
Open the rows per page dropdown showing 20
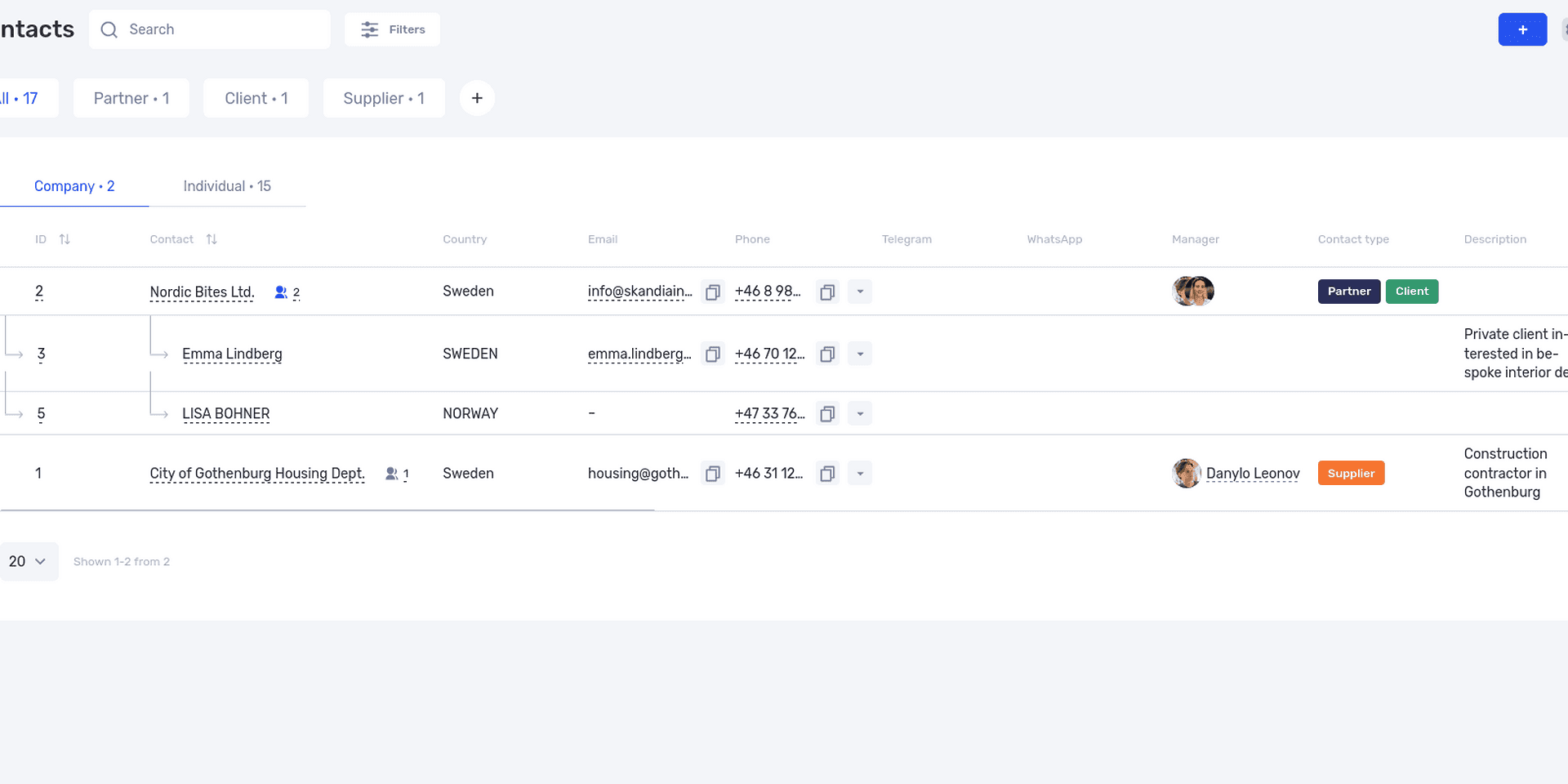[28, 561]
